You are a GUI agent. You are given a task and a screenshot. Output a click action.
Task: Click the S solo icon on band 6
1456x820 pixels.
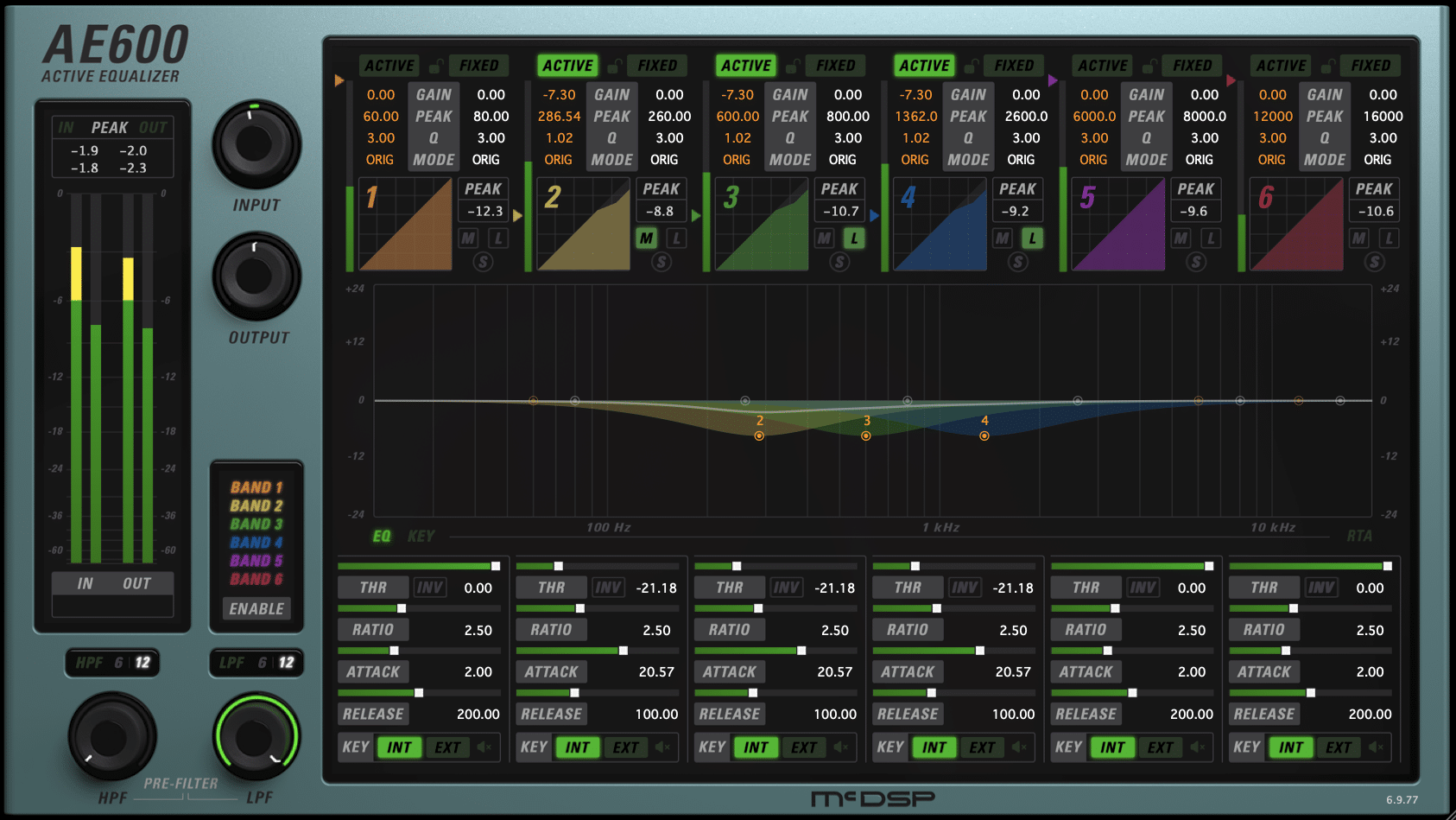(1374, 262)
